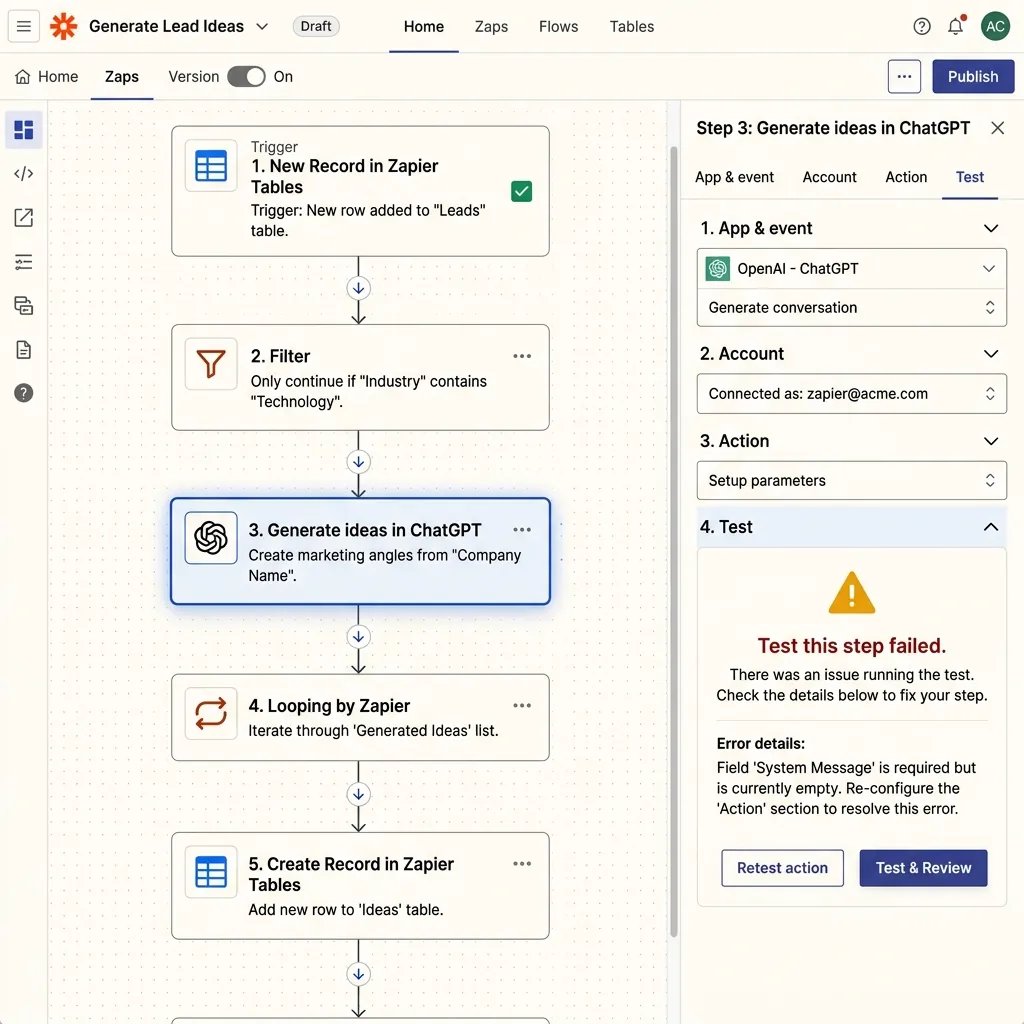Open the Connected as account selector
1024x1024 pixels.
pyautogui.click(x=852, y=394)
